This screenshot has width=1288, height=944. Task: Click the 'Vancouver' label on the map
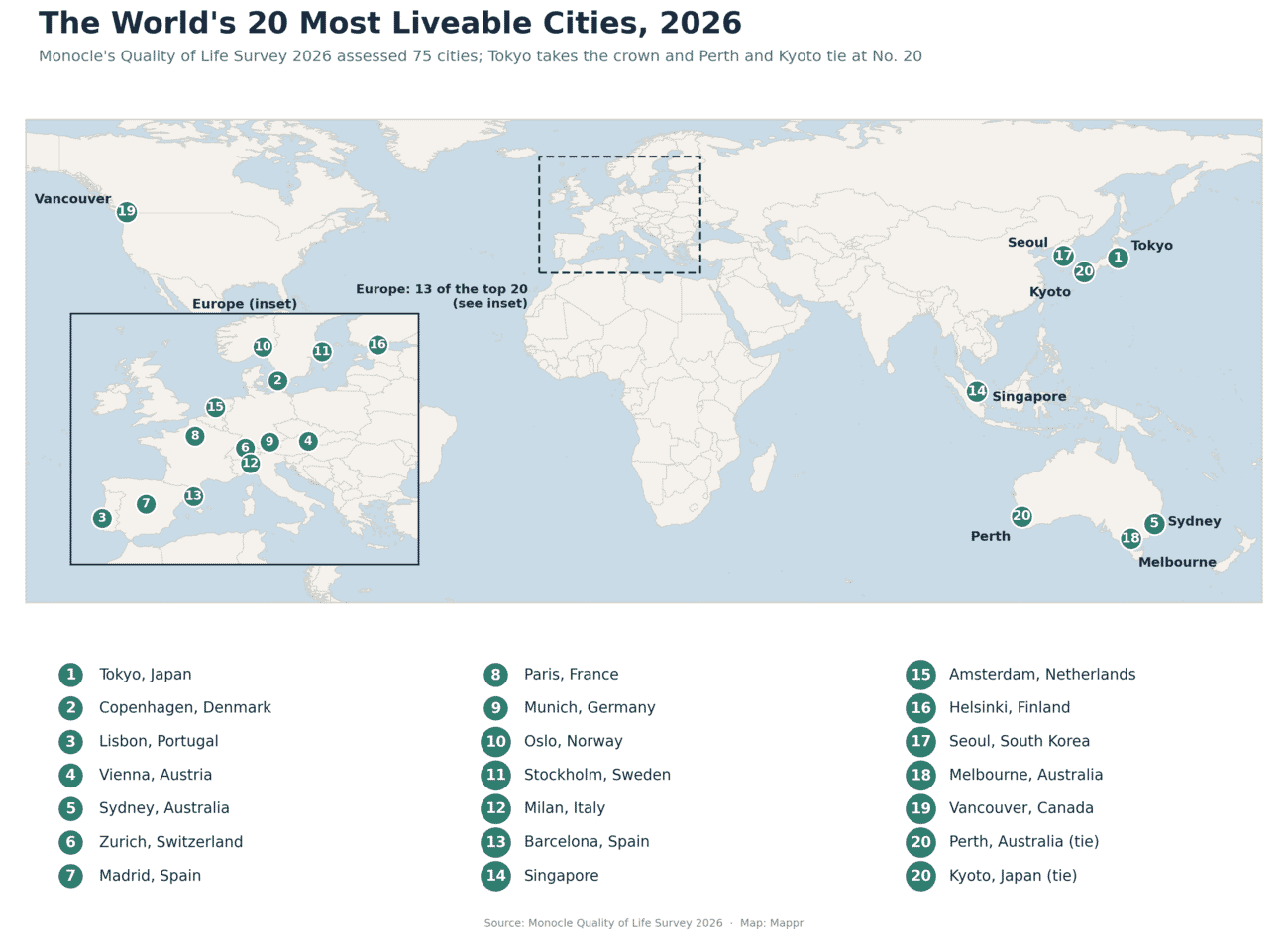(72, 199)
